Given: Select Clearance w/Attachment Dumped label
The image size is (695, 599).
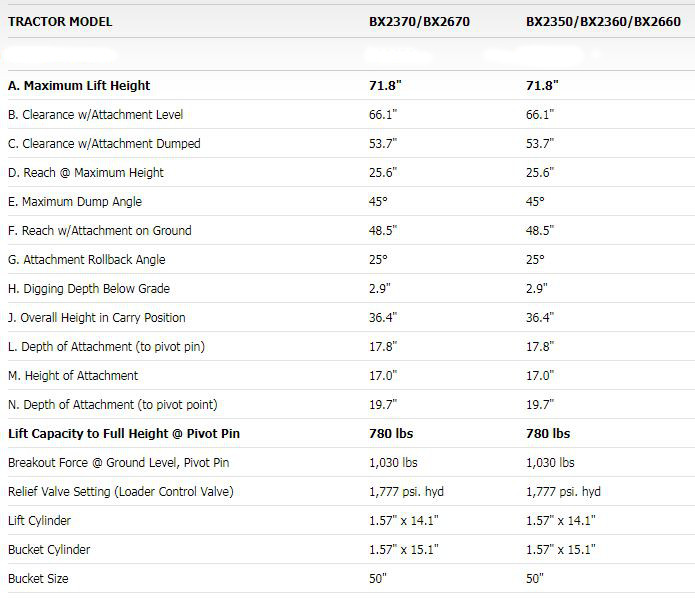Looking at the screenshot, I should pos(104,144).
